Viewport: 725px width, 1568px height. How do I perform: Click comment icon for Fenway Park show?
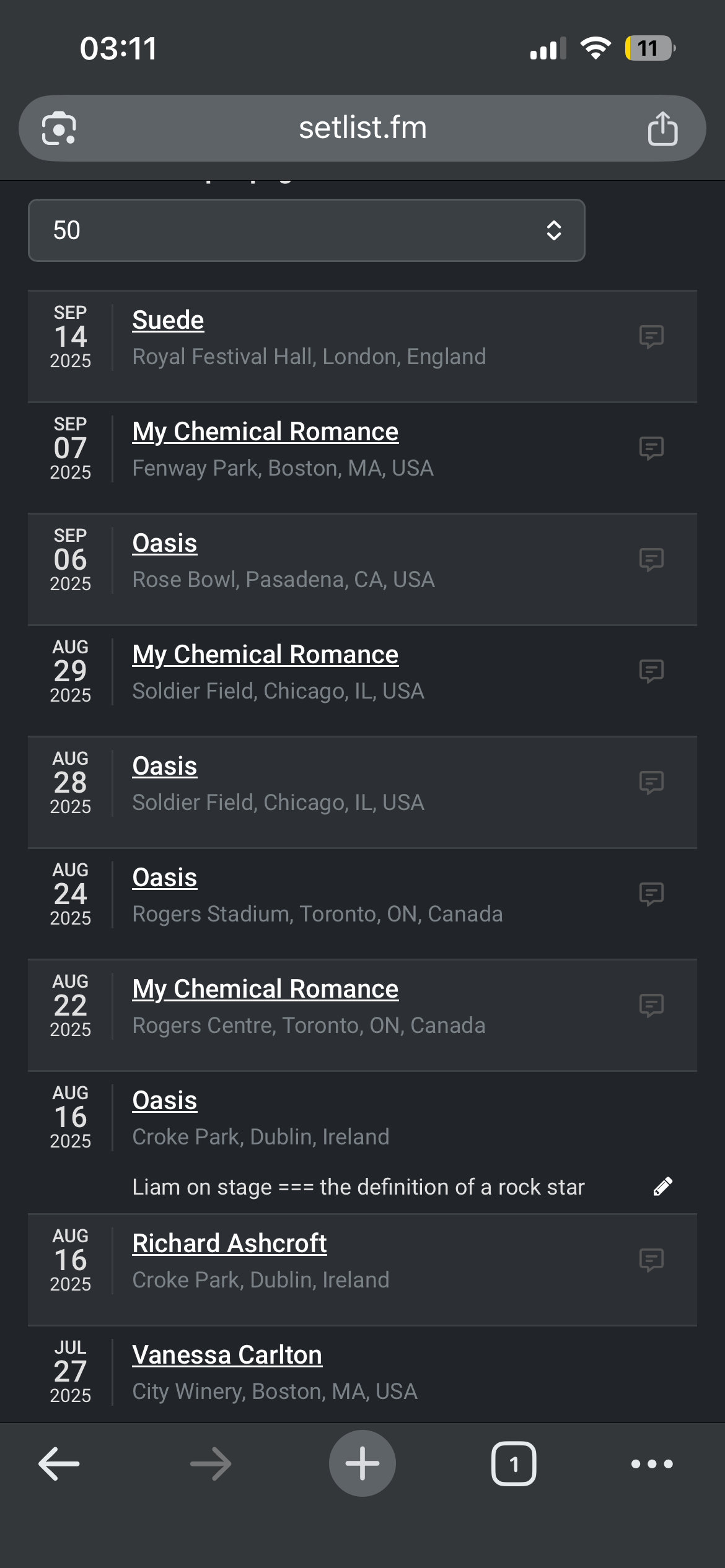[651, 448]
